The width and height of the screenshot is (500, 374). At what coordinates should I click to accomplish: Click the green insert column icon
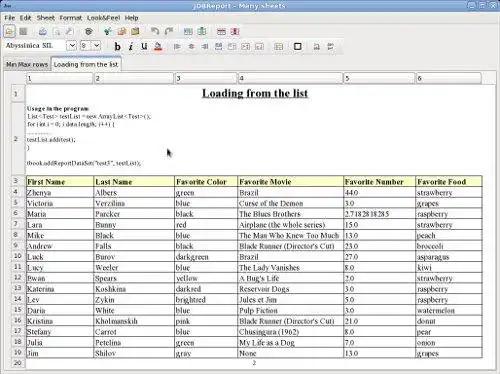click(202, 32)
